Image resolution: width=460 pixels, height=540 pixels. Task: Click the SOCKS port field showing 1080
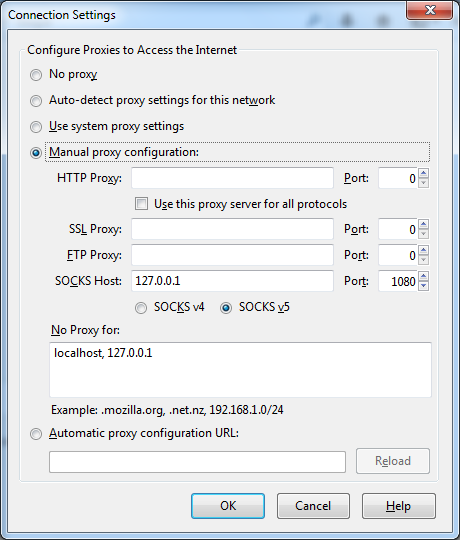click(x=398, y=281)
